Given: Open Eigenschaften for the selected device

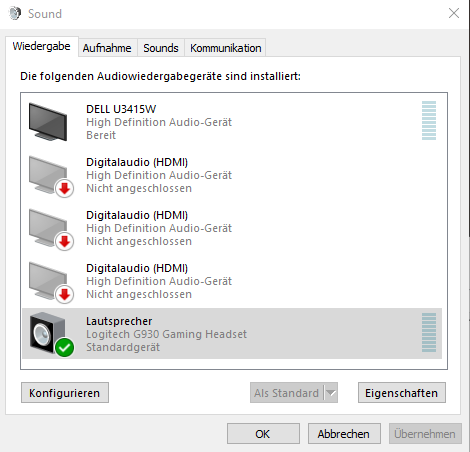Looking at the screenshot, I should (x=402, y=393).
